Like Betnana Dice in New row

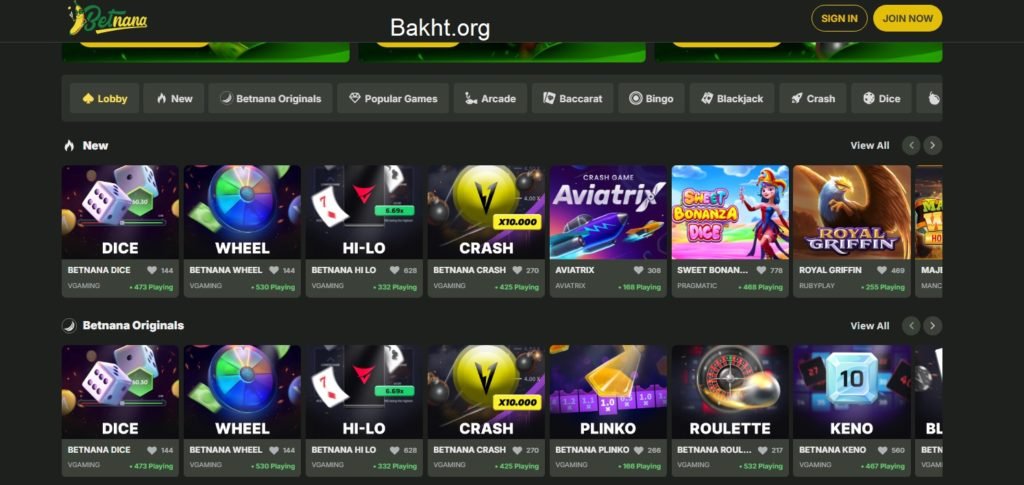152,270
